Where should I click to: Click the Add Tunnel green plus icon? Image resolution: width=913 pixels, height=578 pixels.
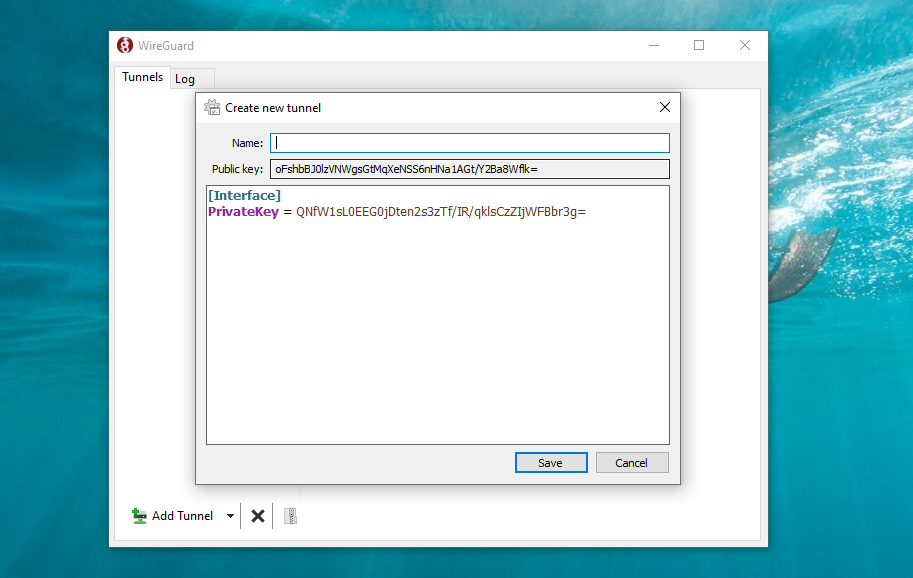pos(139,516)
